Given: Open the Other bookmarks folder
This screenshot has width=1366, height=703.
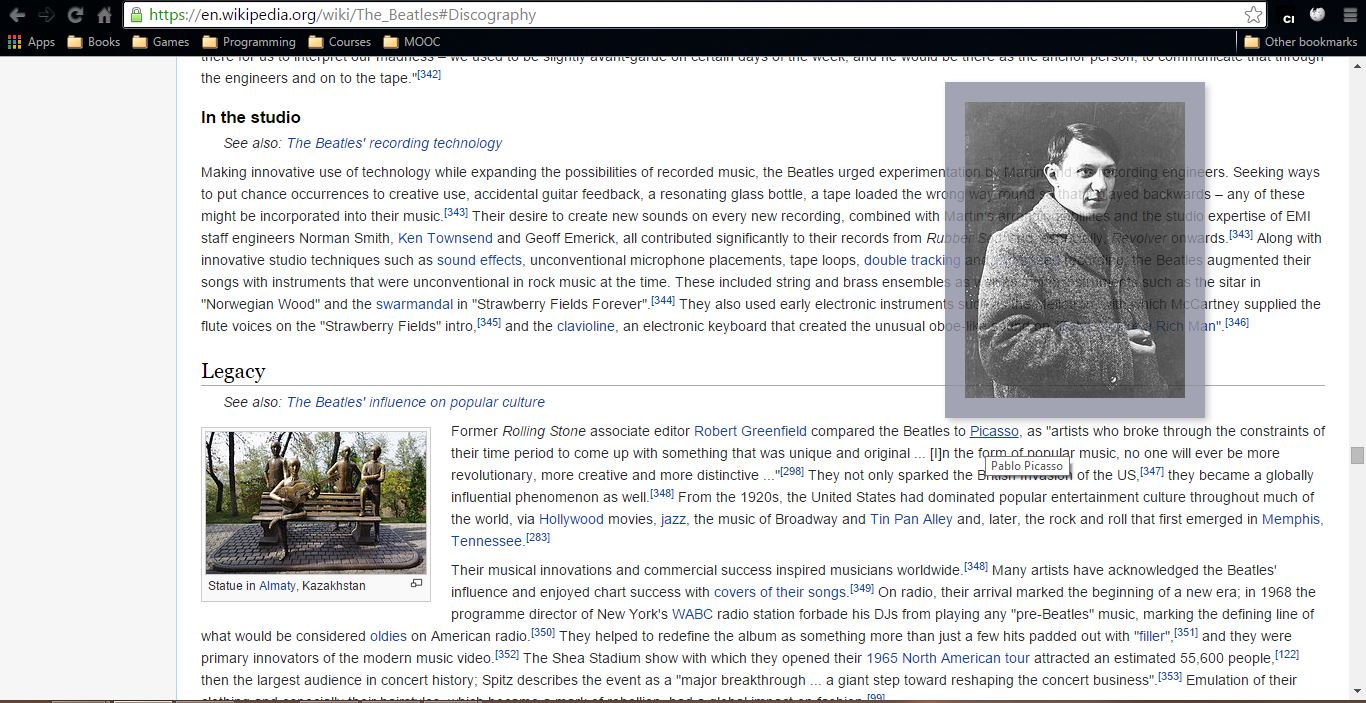Looking at the screenshot, I should coord(1300,42).
